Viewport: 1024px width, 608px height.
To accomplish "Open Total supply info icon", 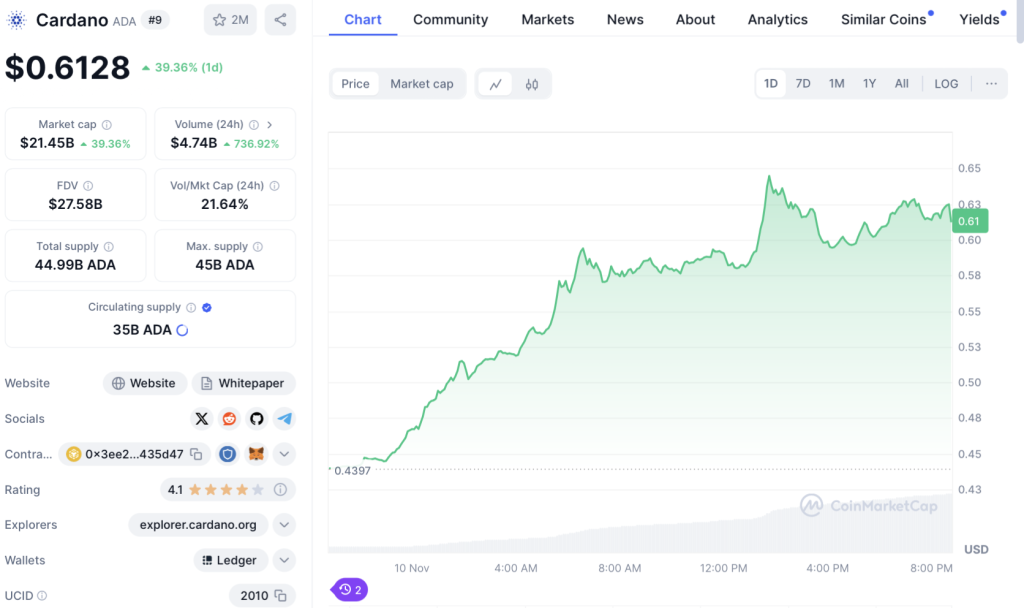I will [108, 247].
